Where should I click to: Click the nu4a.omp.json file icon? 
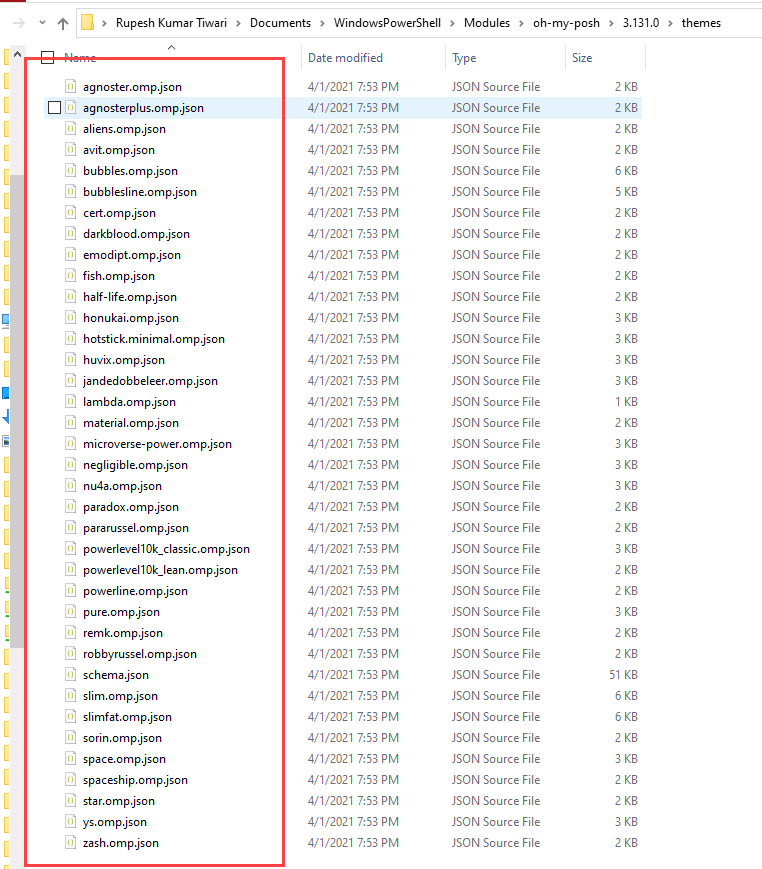pyautogui.click(x=70, y=486)
